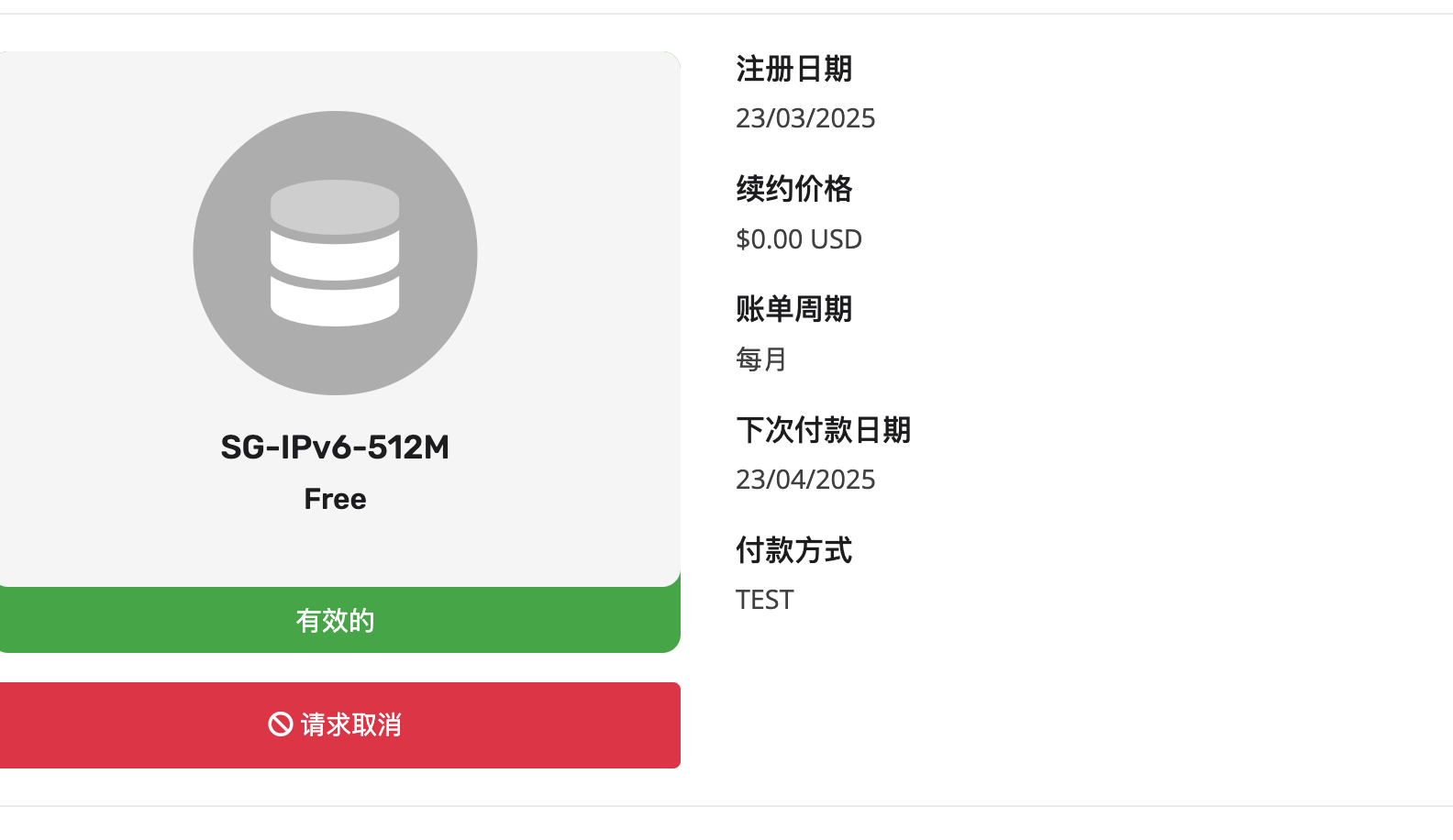
Task: Select next due date 23/04/2025
Action: pyautogui.click(x=805, y=480)
